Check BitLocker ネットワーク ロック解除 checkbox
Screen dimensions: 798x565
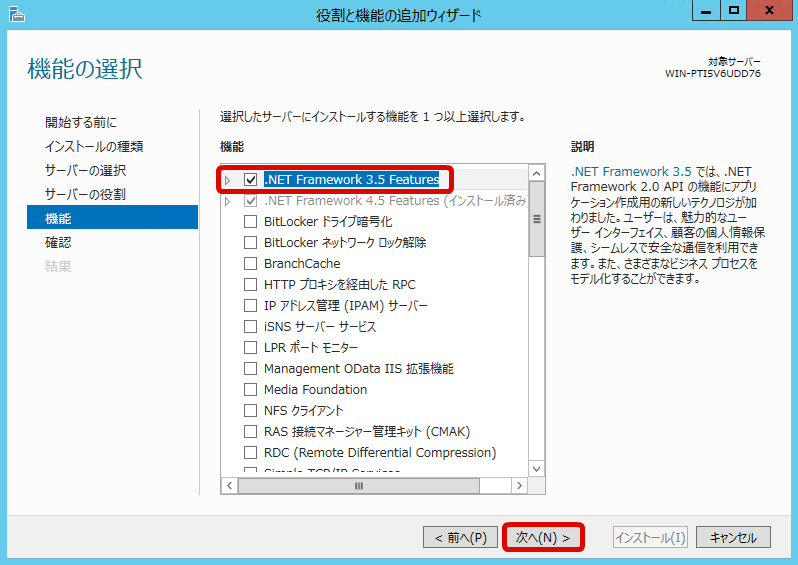(x=250, y=242)
